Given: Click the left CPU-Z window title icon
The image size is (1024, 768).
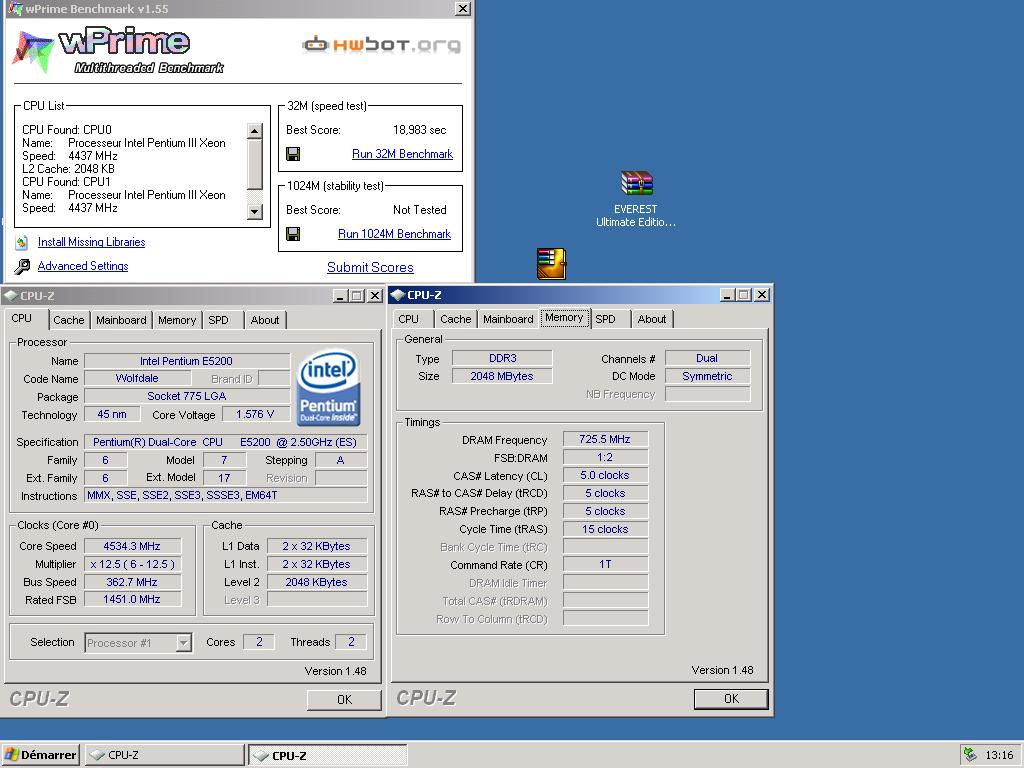Looking at the screenshot, I should click(10, 295).
